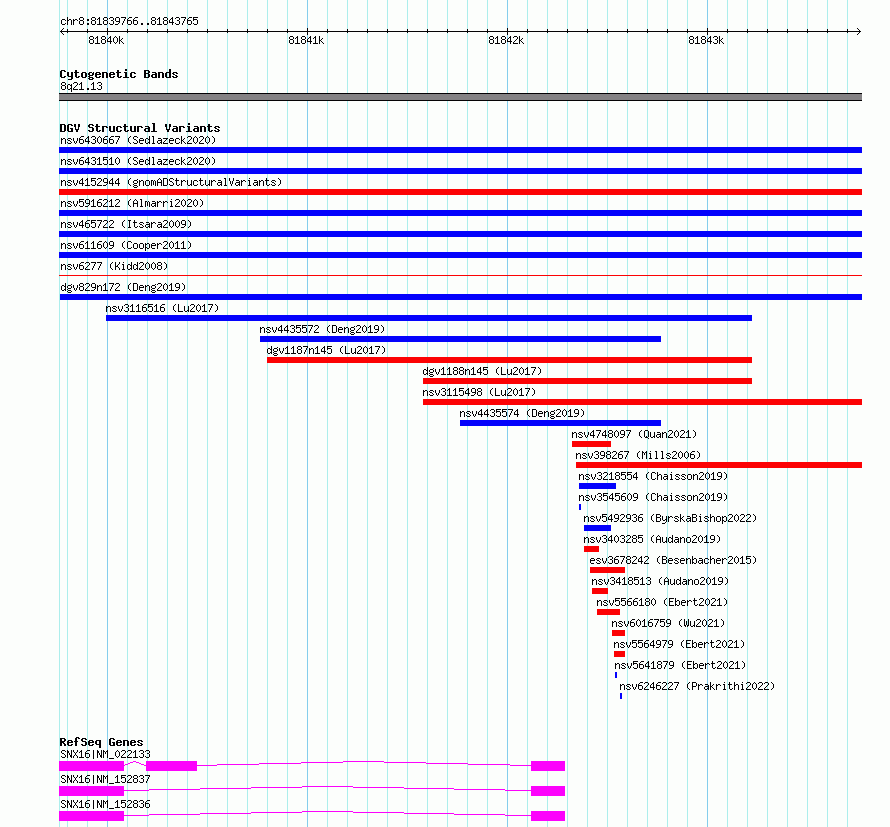This screenshot has width=890, height=827.
Task: Click the short red bar under nsv4748097
Action: point(591,444)
